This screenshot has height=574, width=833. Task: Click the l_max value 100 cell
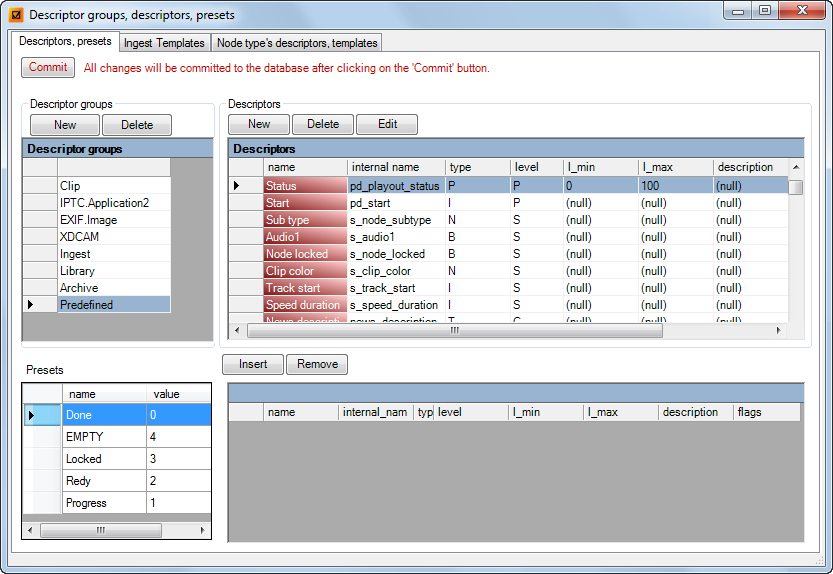[x=676, y=185]
